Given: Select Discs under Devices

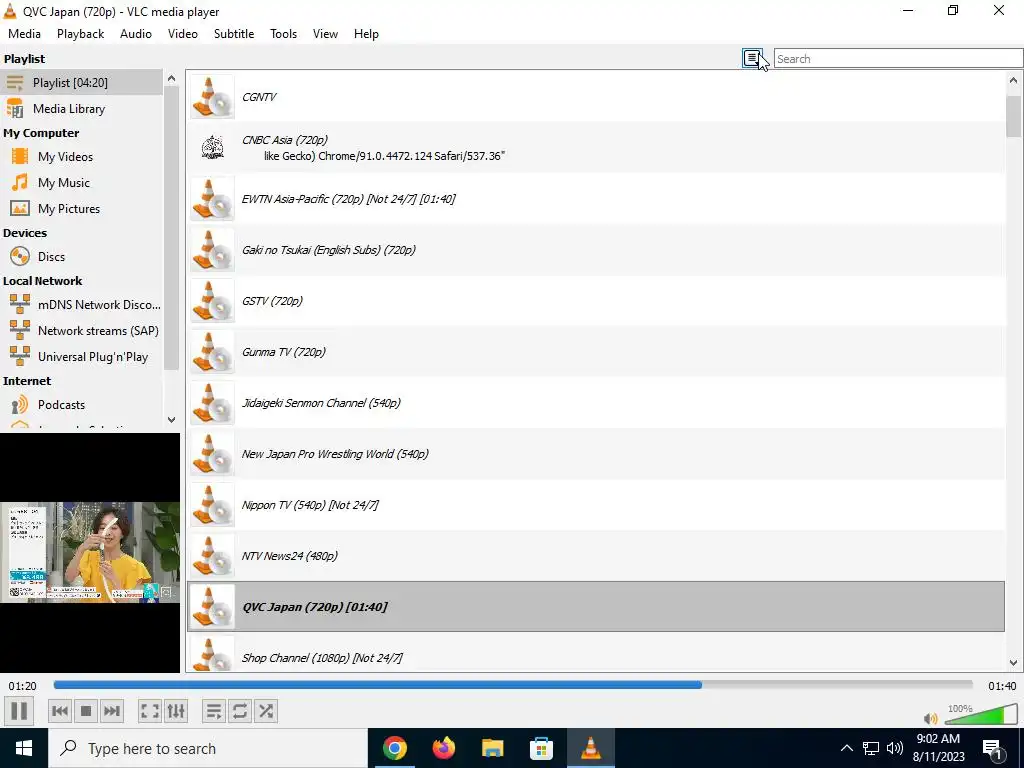Looking at the screenshot, I should [81, 257].
